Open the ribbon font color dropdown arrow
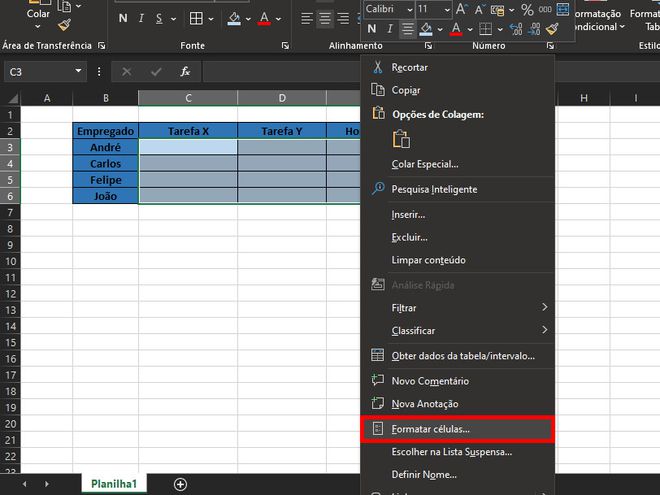This screenshot has width=660, height=495. (x=278, y=19)
